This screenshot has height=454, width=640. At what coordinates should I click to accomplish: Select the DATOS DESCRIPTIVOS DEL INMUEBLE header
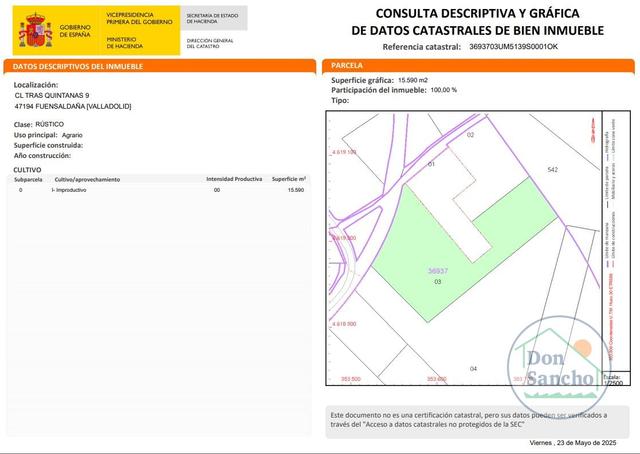tap(160, 67)
